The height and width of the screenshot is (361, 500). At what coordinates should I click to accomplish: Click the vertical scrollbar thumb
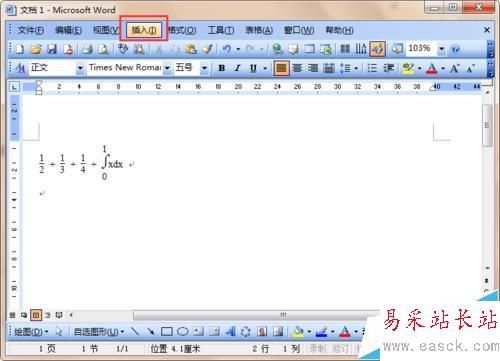[x=487, y=125]
